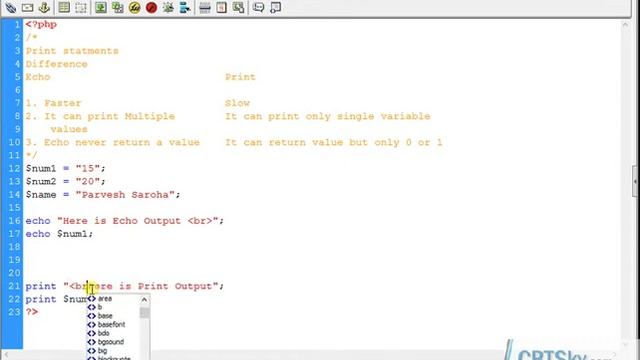Click the red circular media icon
Viewport: 640px width, 360px height.
(151, 7)
